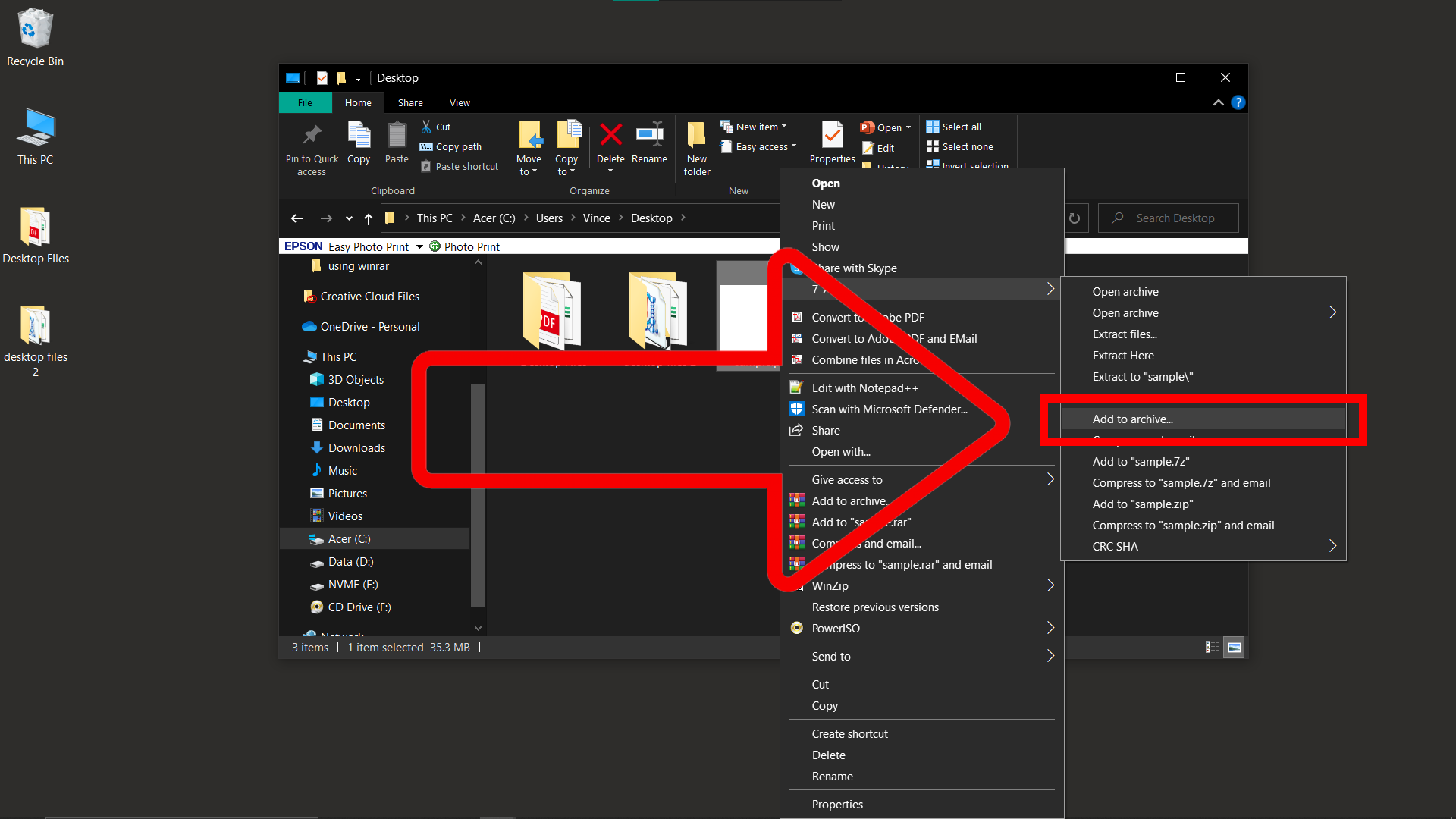This screenshot has height=819, width=1456.
Task: Click the Photo Print icon on the EPSON bar
Action: [x=435, y=246]
